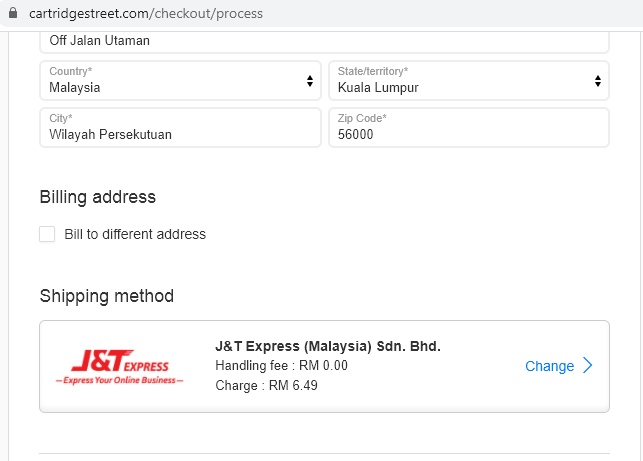
Task: Click the chevron arrow beside Change
Action: click(x=588, y=365)
